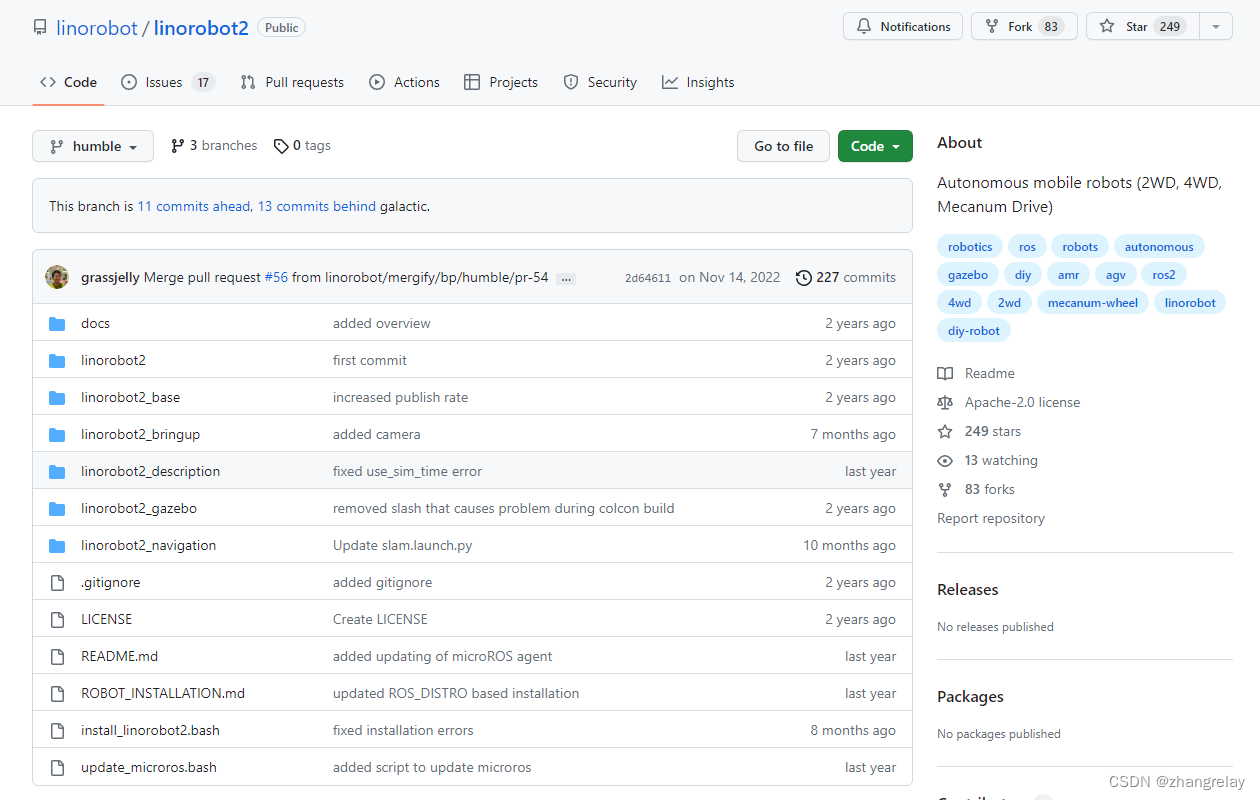This screenshot has height=800, width=1260.
Task: Click the ROBOT_INSTALLATION.md file icon
Action: coord(57,693)
